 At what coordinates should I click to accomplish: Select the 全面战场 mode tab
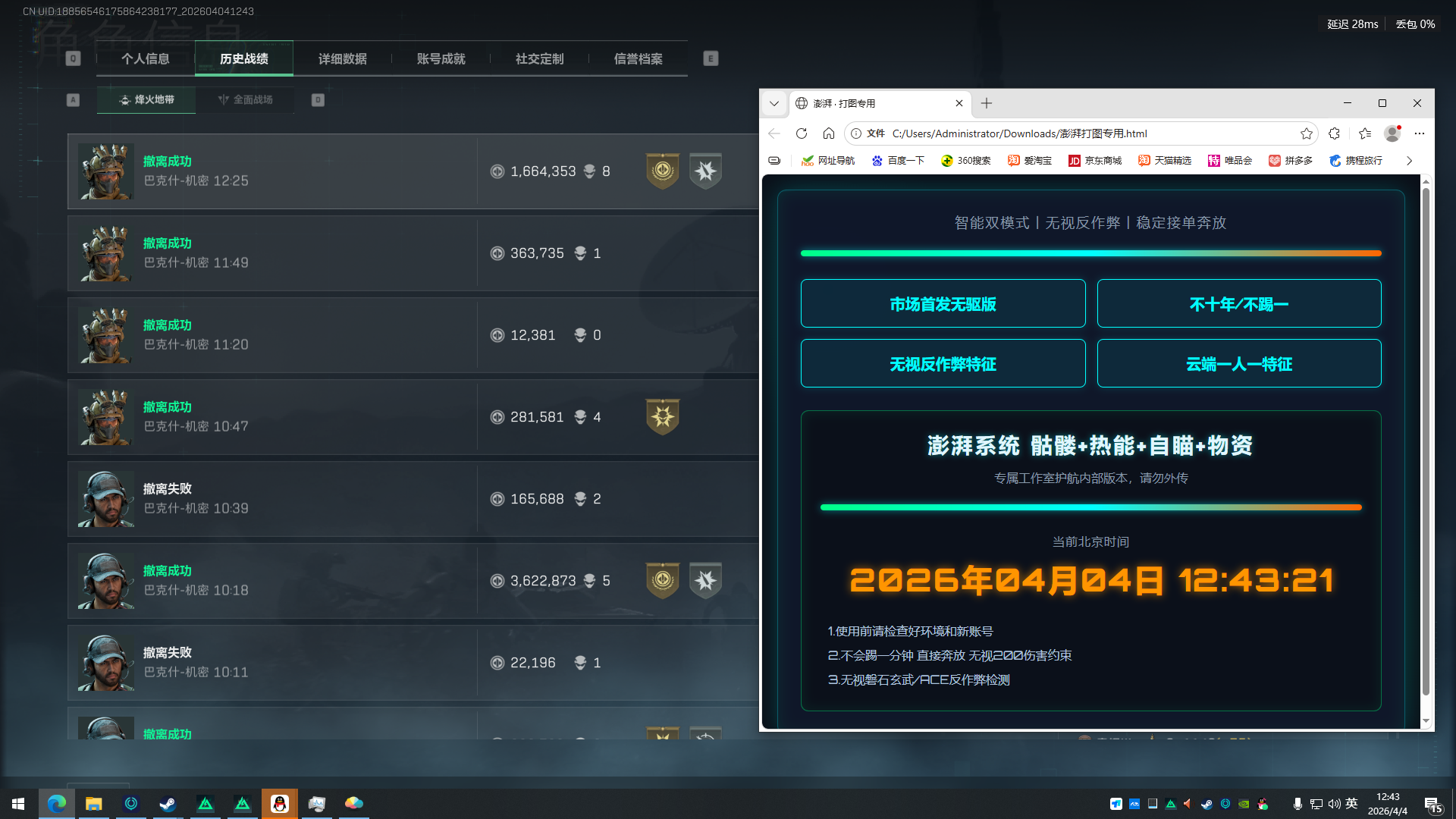(246, 100)
